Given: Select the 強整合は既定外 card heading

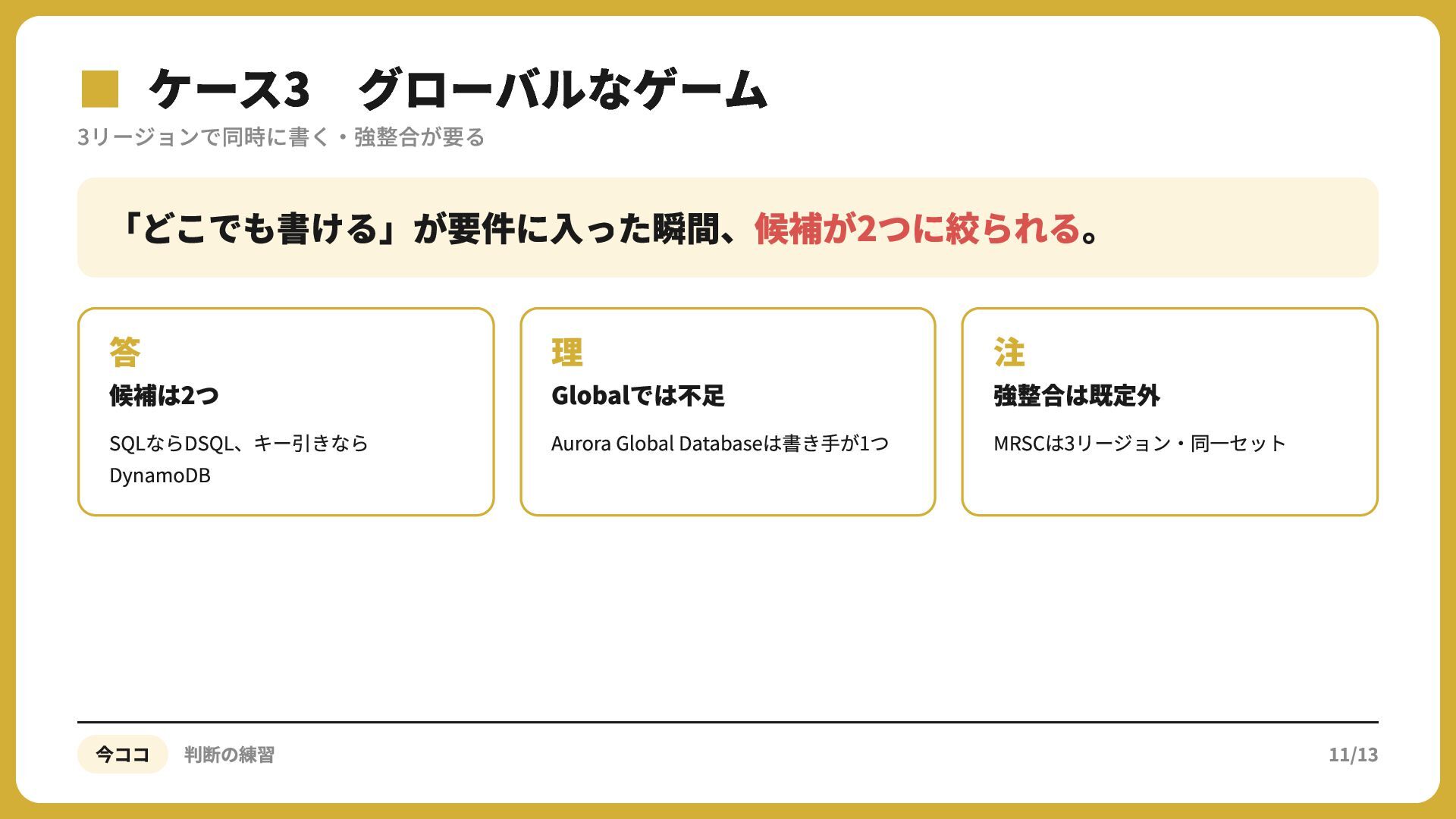Looking at the screenshot, I should (1077, 395).
